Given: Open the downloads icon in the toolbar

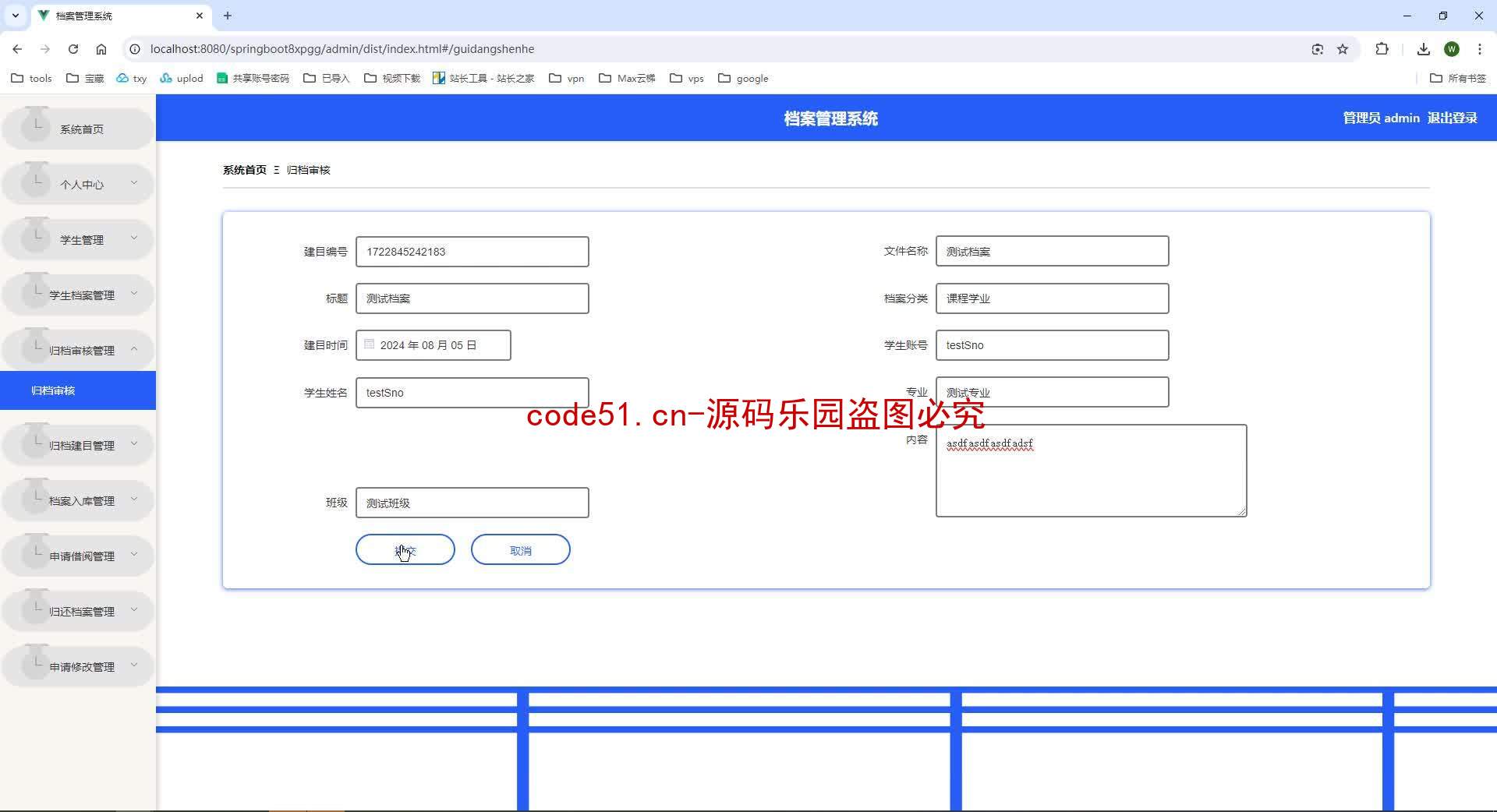Looking at the screenshot, I should pyautogui.click(x=1424, y=49).
